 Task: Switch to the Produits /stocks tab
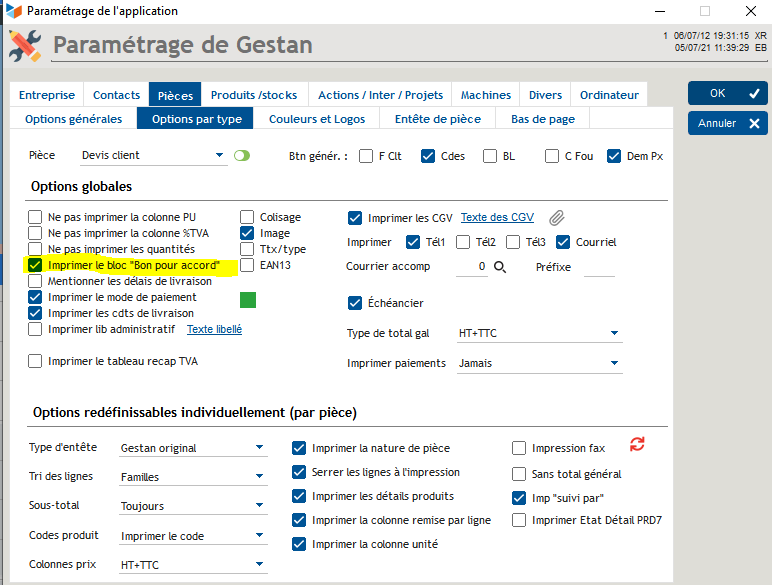(x=254, y=95)
